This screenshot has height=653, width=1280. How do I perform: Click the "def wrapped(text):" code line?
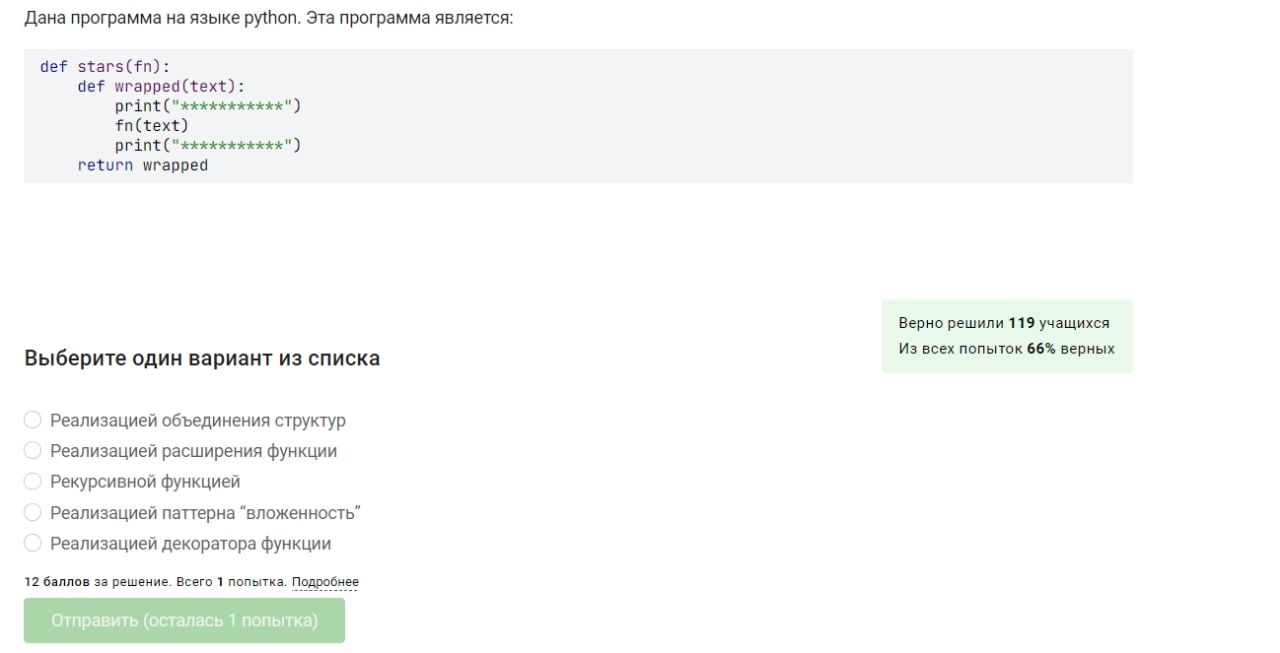point(161,87)
